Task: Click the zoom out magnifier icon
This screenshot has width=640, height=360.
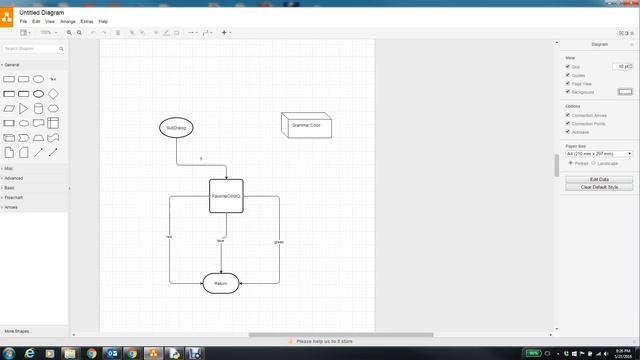Action: [x=79, y=33]
